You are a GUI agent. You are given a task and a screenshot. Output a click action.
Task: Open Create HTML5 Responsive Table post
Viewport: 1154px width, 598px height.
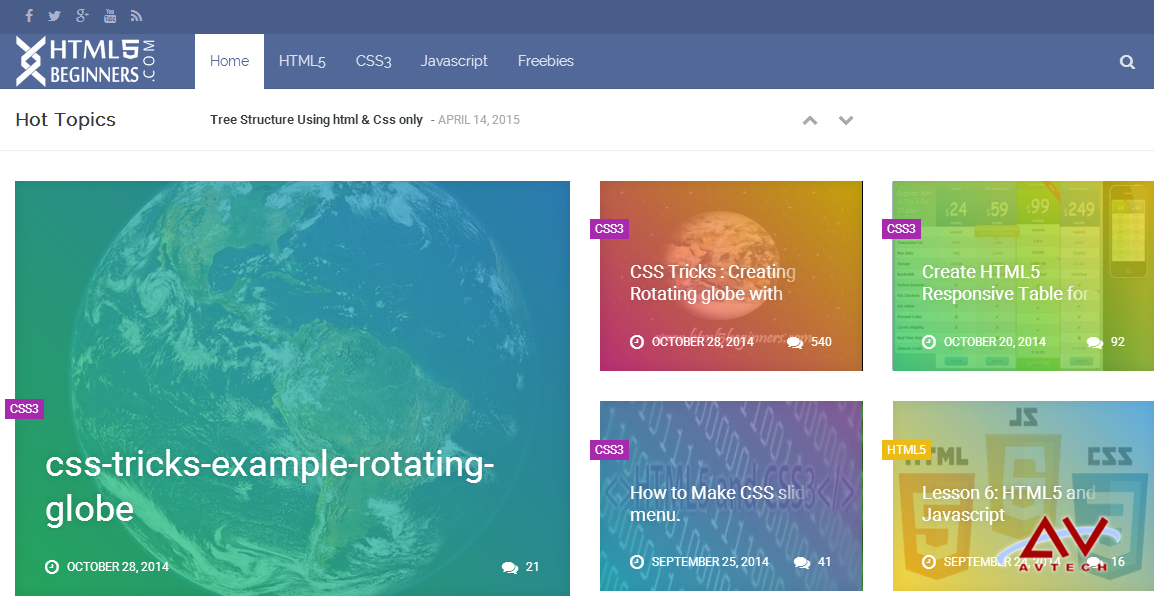(1005, 282)
